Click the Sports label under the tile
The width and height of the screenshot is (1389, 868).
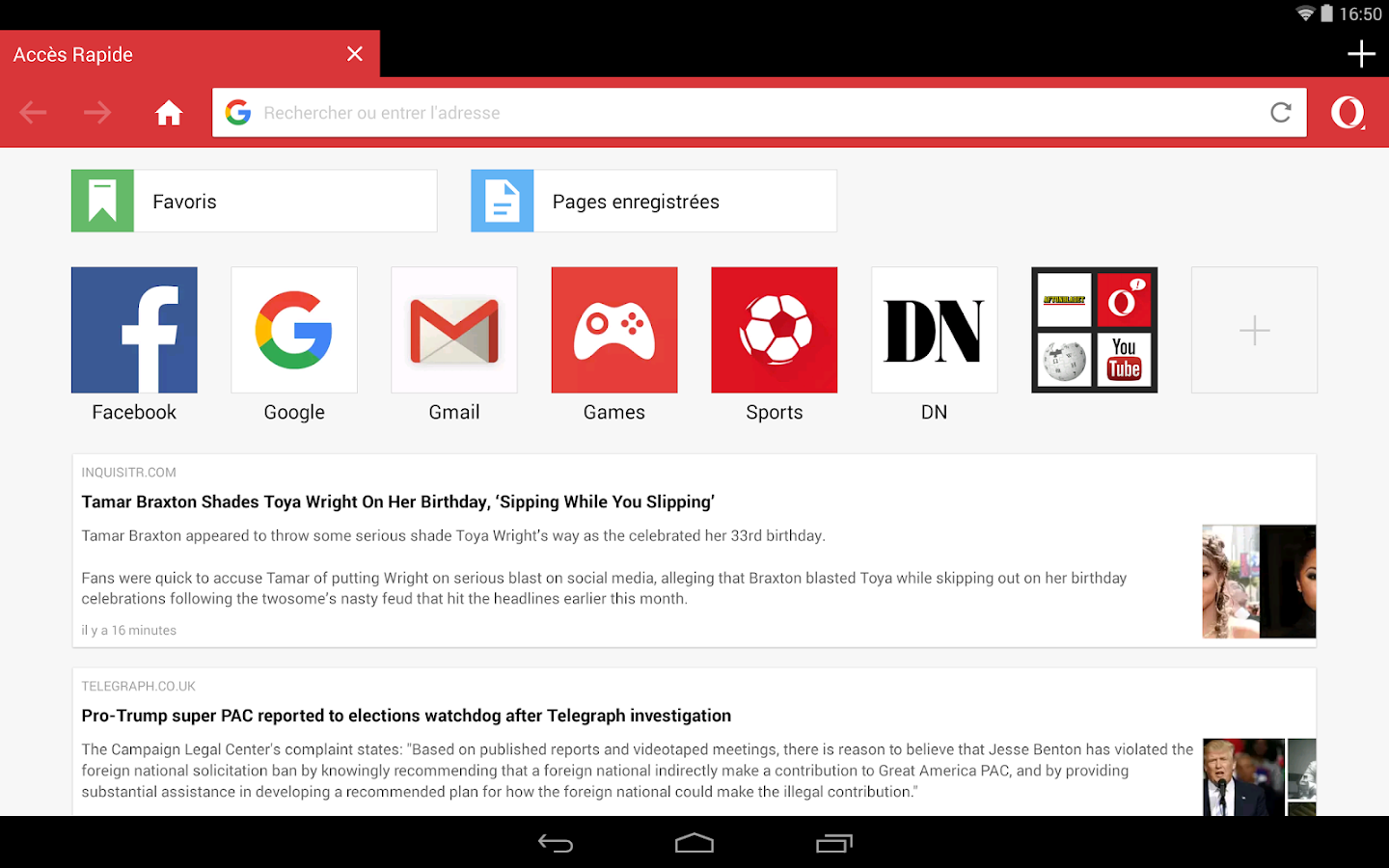pos(775,413)
